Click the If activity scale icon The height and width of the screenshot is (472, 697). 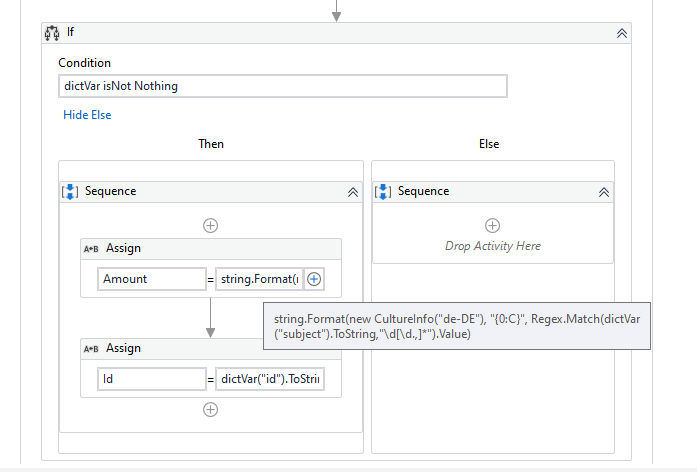pyautogui.click(x=53, y=33)
